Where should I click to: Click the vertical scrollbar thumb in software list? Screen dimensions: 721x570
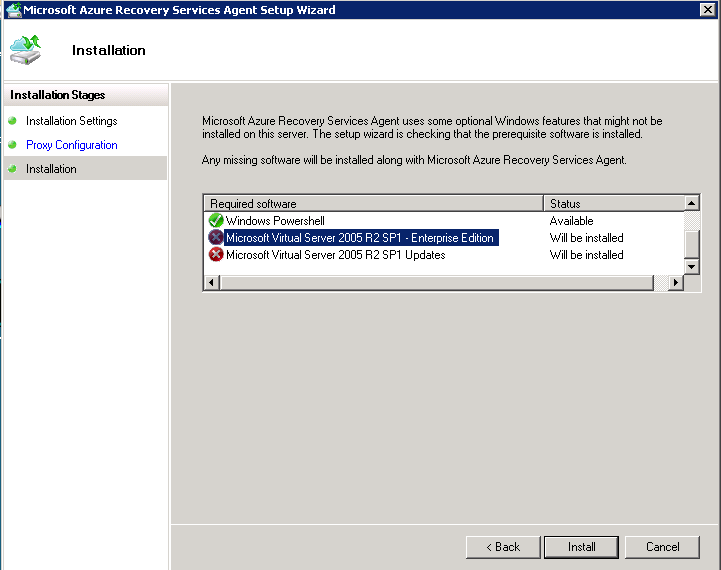[692, 244]
